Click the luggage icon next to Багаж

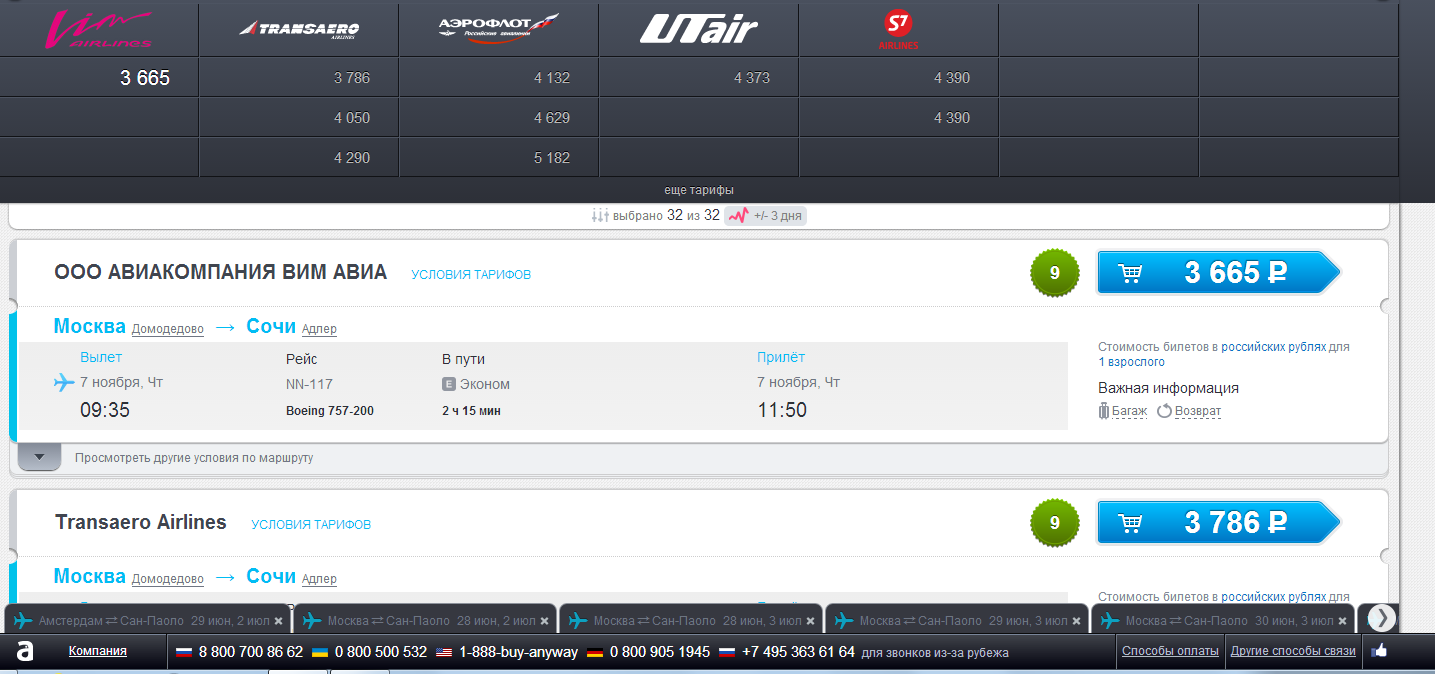pyautogui.click(x=1104, y=410)
